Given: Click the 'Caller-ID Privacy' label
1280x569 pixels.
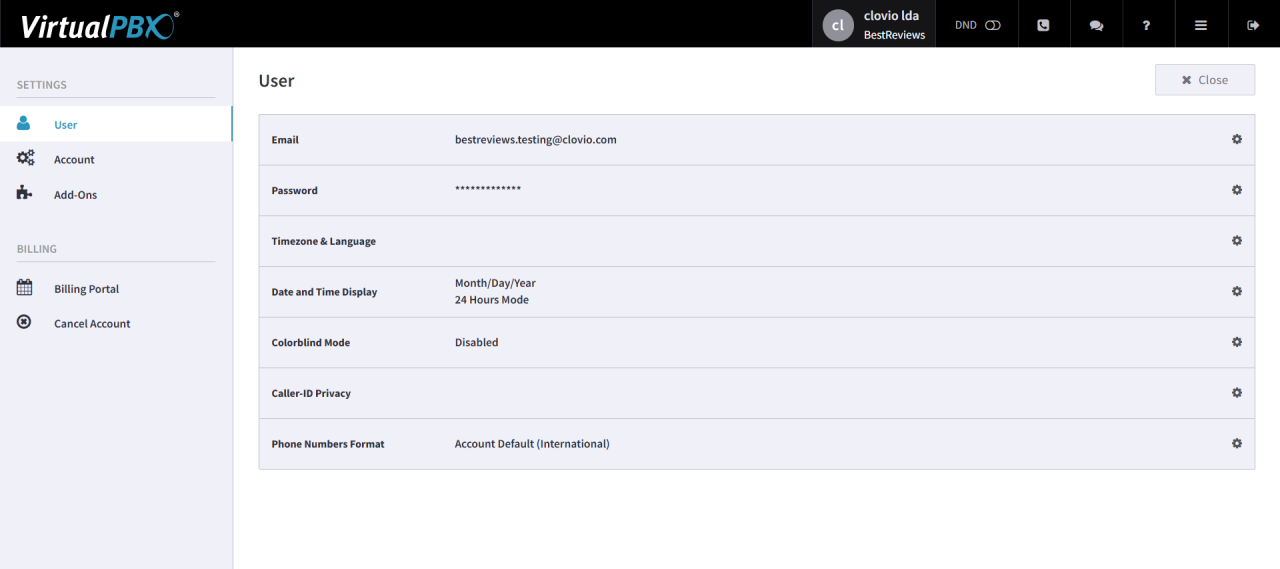Looking at the screenshot, I should coord(311,393).
